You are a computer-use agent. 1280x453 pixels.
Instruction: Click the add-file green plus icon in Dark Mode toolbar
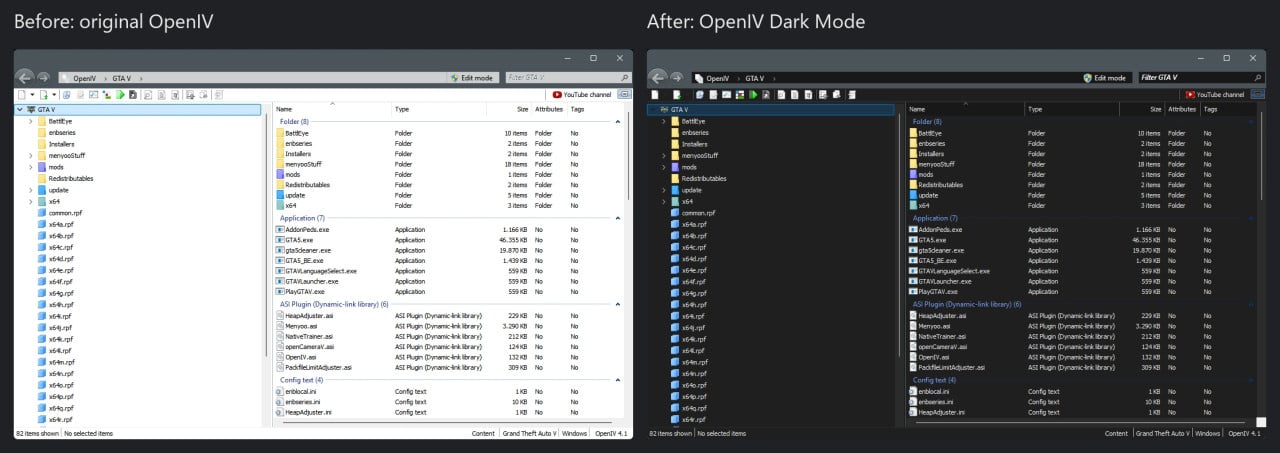(677, 95)
